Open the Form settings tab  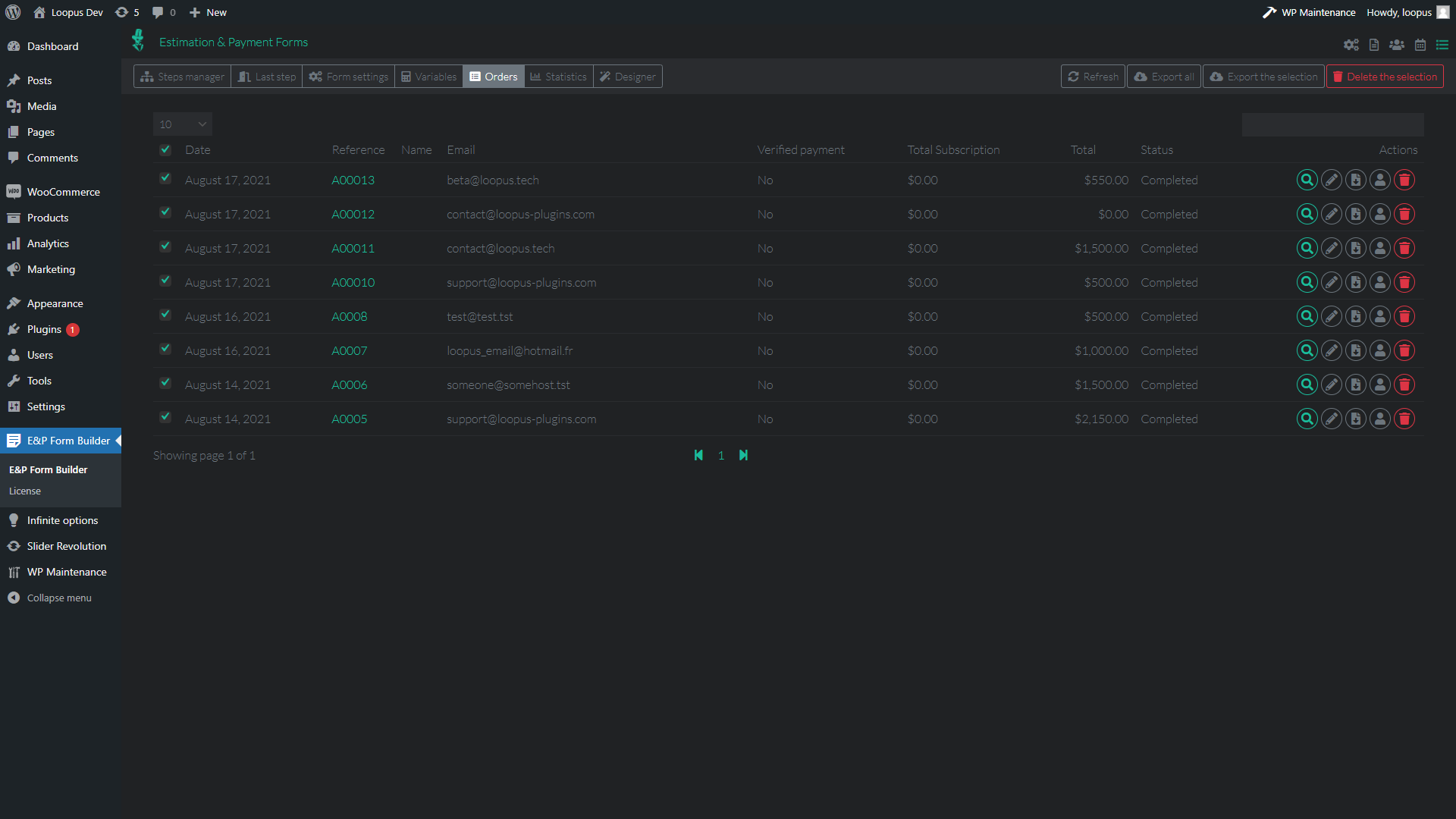click(349, 77)
